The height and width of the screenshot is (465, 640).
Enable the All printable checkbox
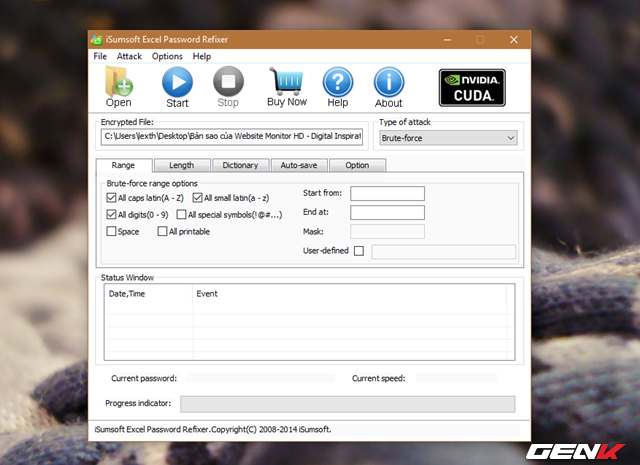162,231
